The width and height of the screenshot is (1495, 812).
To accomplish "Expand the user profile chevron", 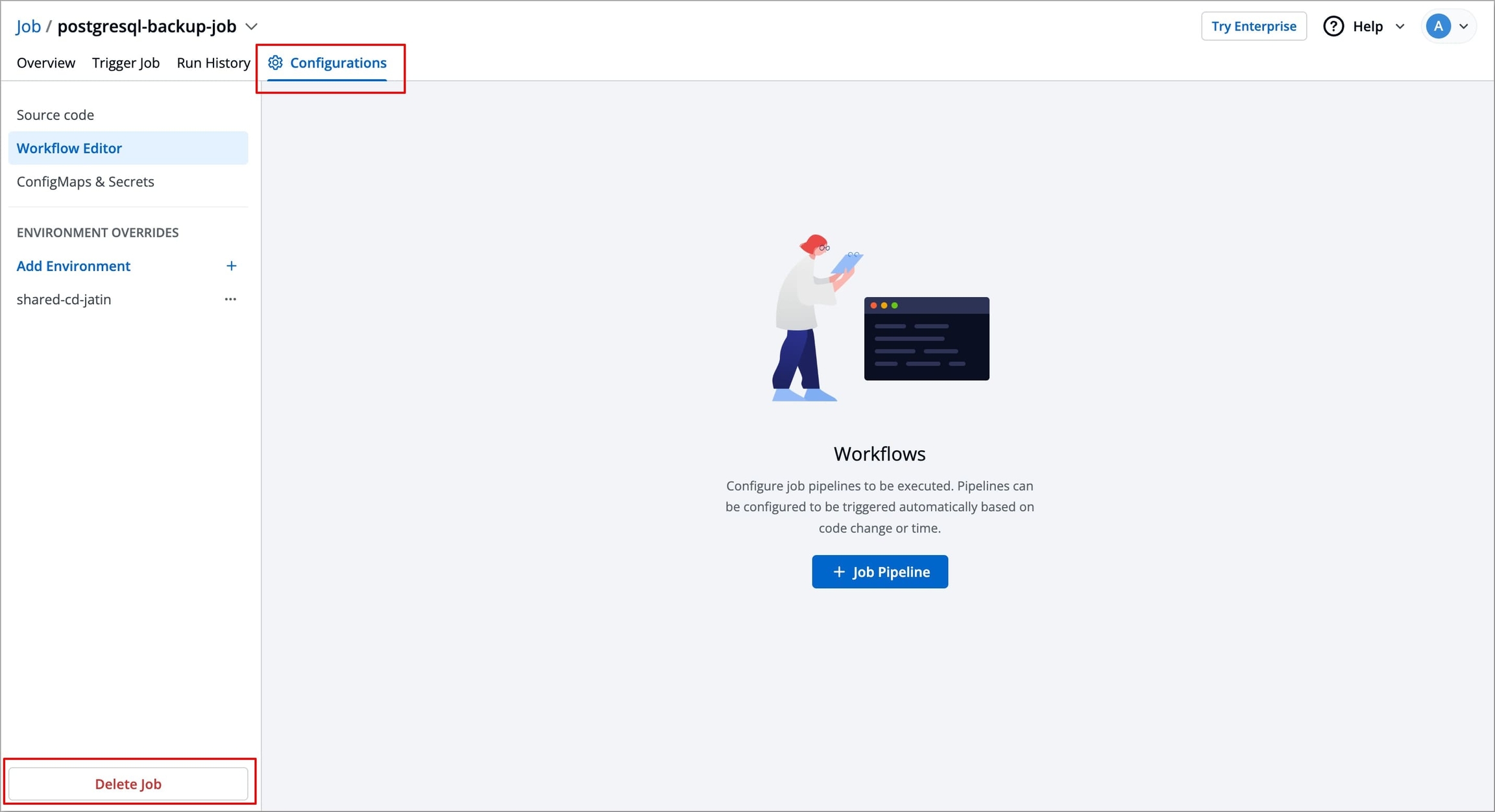I will tap(1464, 27).
